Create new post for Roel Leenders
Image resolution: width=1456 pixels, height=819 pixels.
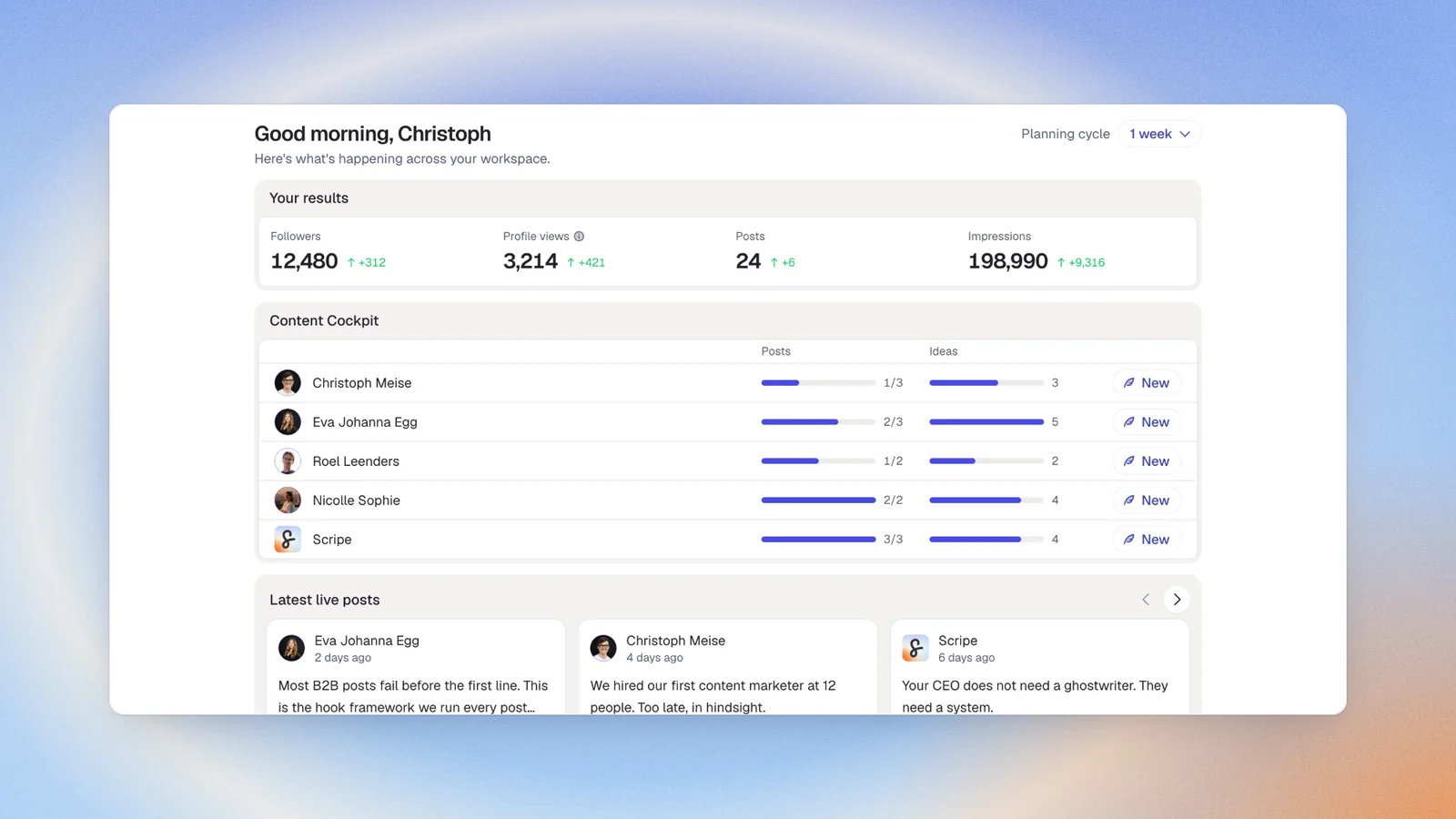[x=1147, y=461]
